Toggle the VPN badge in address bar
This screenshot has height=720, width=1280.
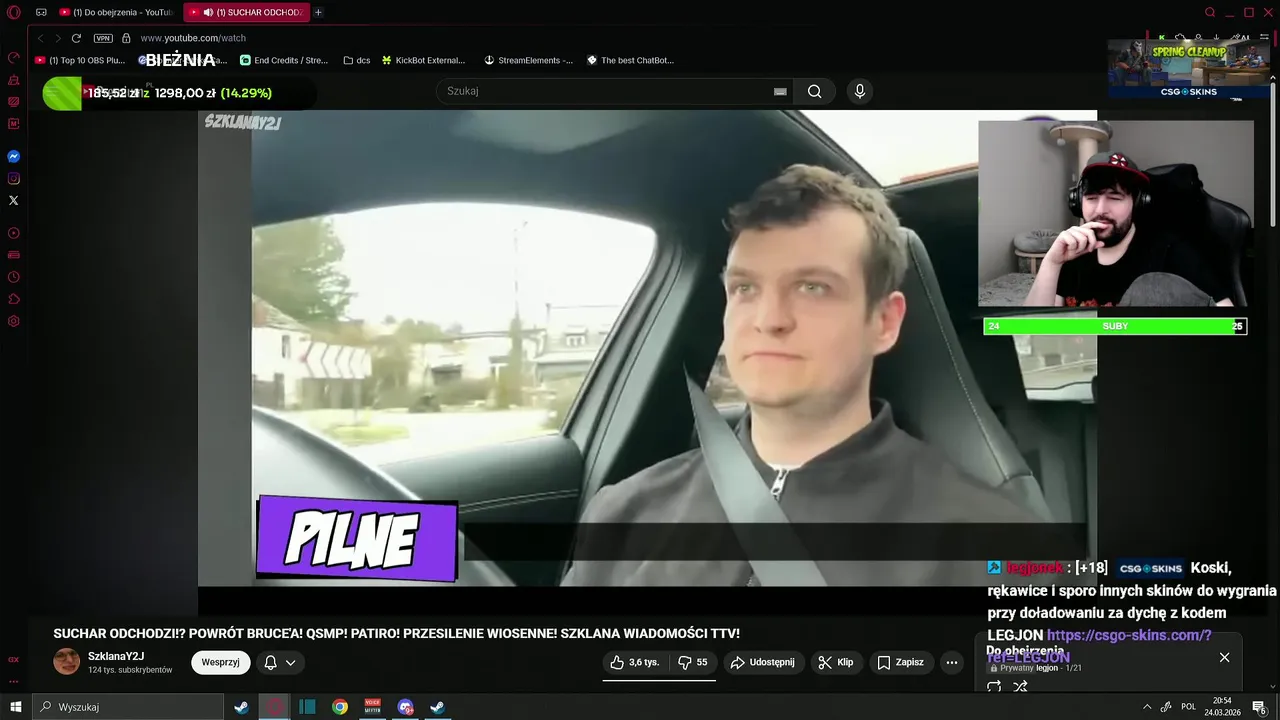click(x=103, y=38)
